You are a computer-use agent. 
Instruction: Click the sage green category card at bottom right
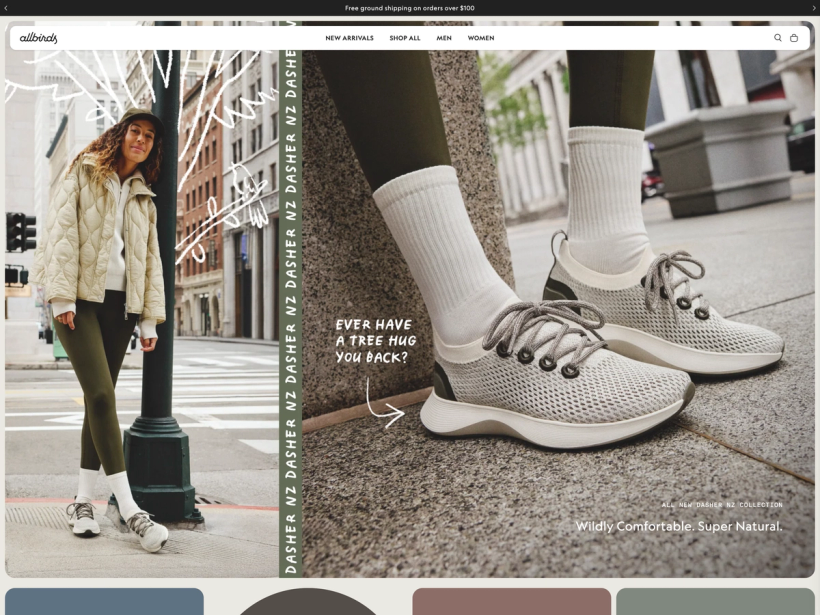715,601
